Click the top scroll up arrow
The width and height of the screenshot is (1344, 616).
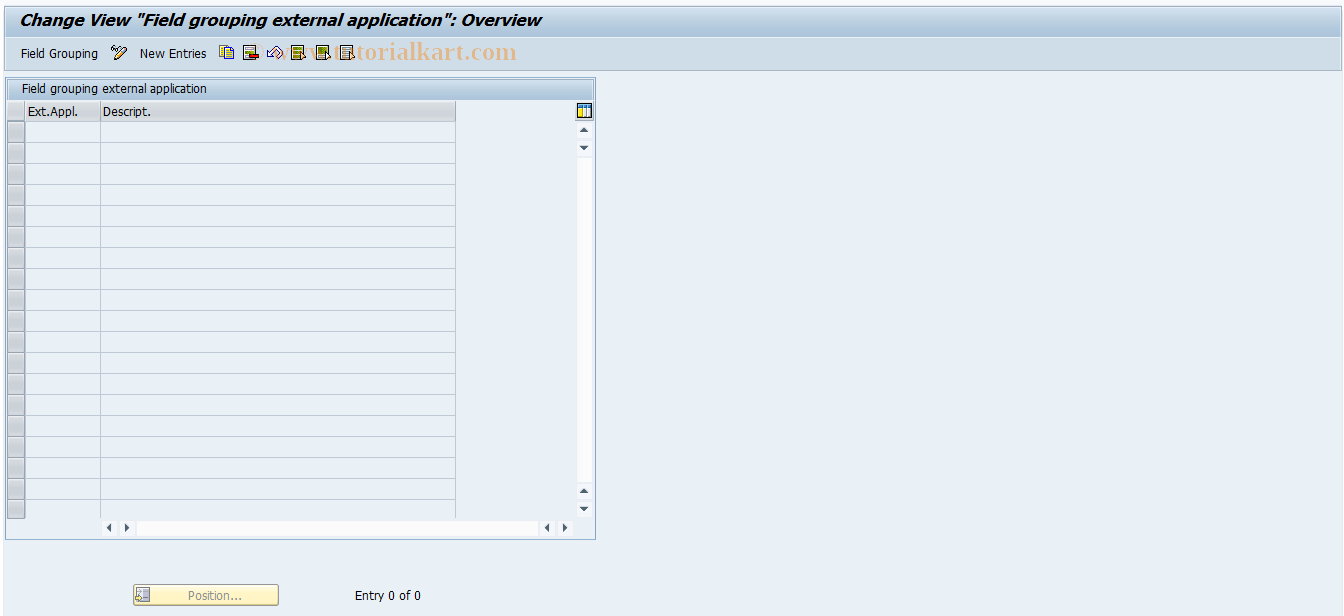click(x=584, y=130)
